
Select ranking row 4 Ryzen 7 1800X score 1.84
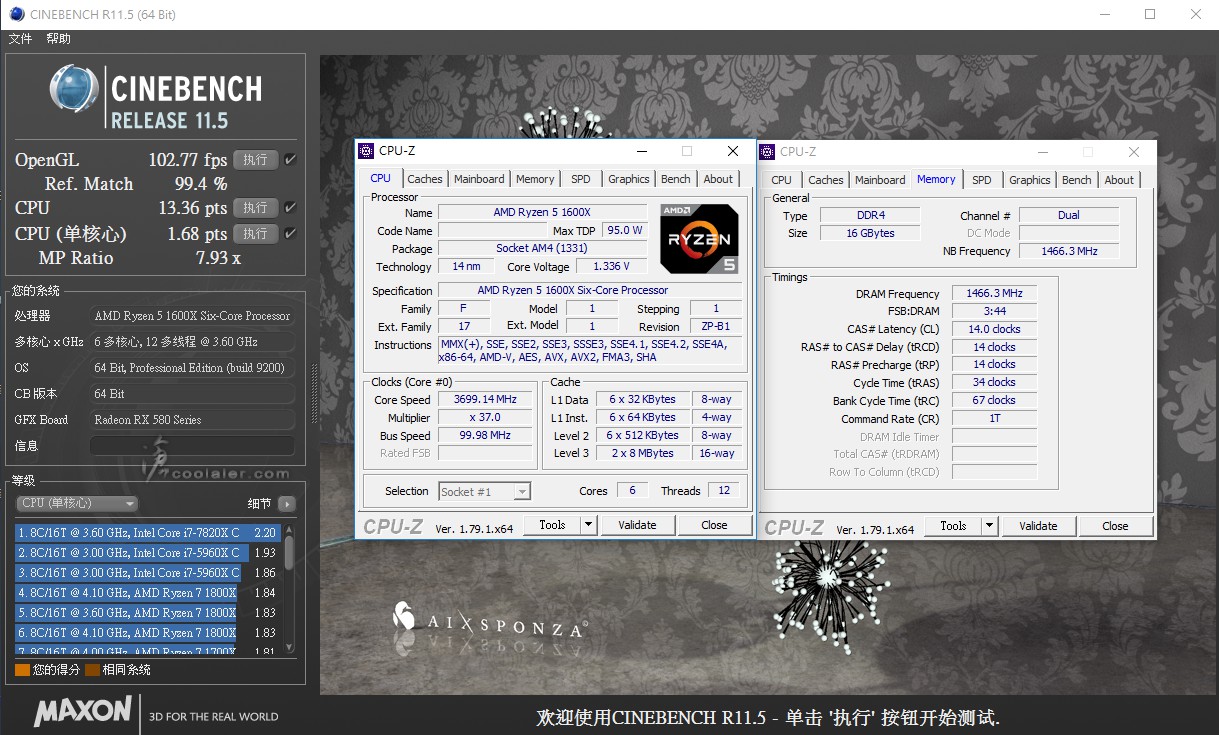[x=148, y=593]
